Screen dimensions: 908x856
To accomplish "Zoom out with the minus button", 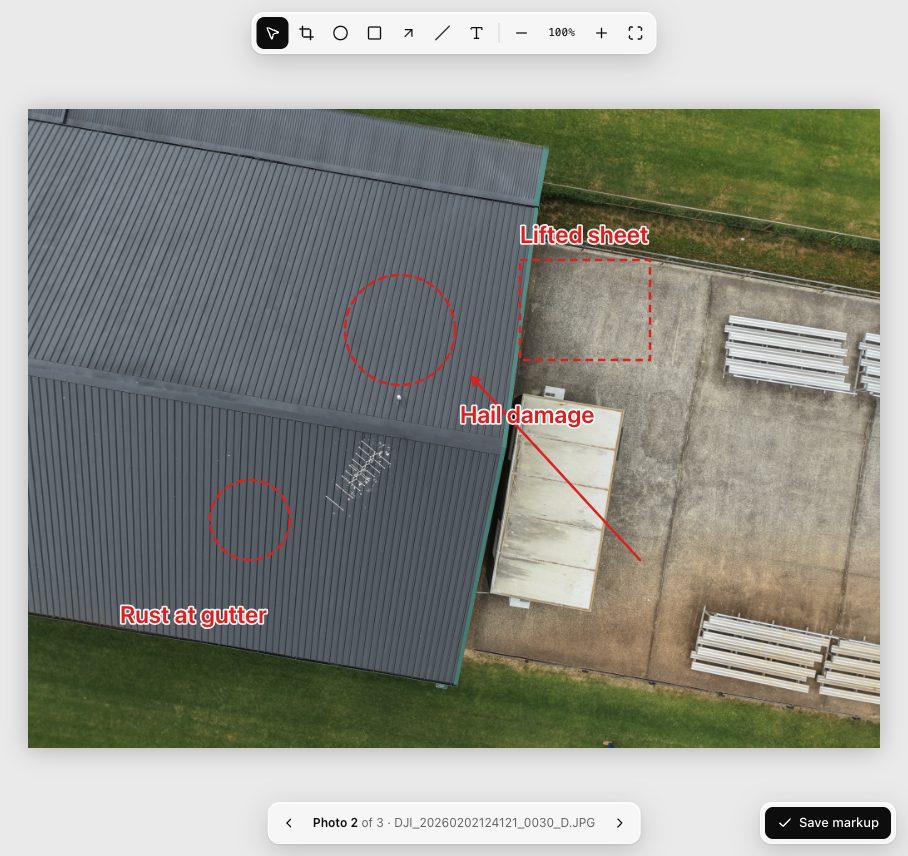I will pyautogui.click(x=521, y=33).
